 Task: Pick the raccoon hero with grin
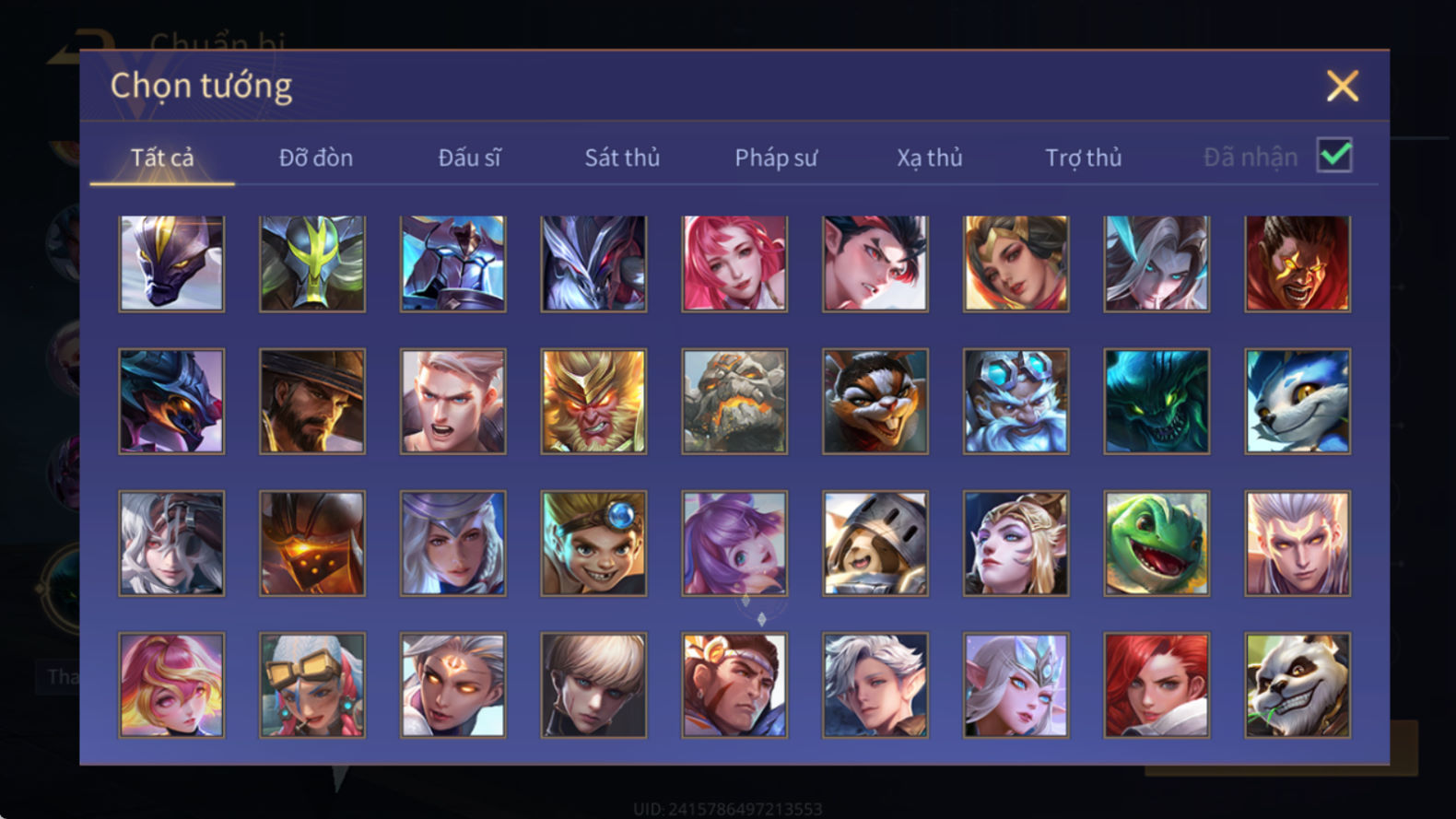(x=875, y=402)
